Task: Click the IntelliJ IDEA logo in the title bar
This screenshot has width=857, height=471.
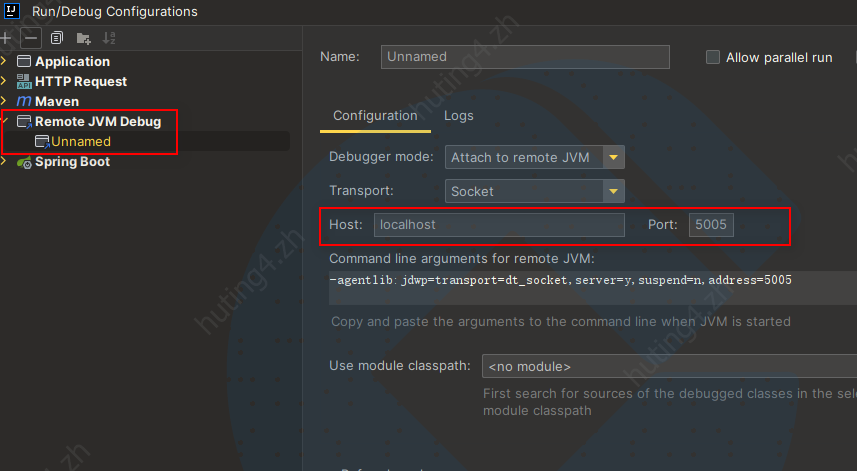Action: pyautogui.click(x=11, y=11)
